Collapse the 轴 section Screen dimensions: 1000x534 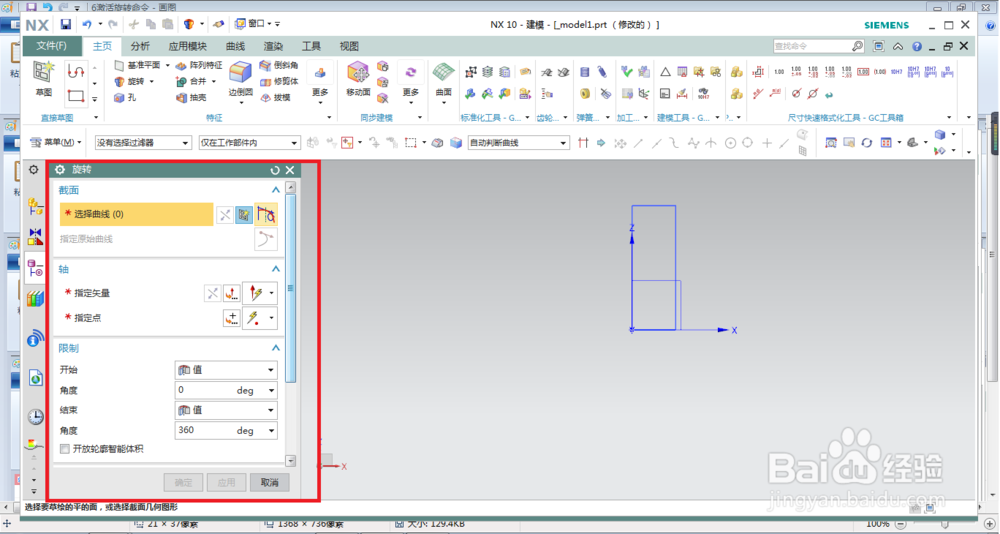(276, 269)
